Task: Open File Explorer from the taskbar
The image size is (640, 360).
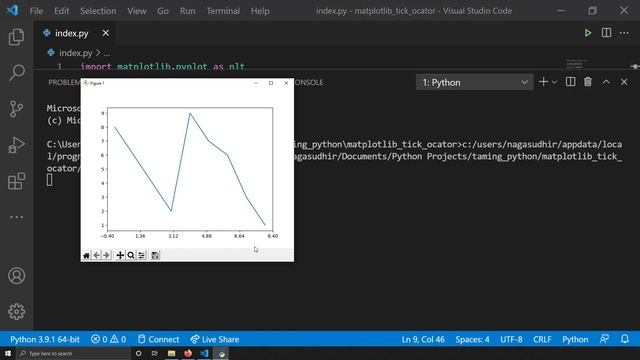Action: pos(171,353)
